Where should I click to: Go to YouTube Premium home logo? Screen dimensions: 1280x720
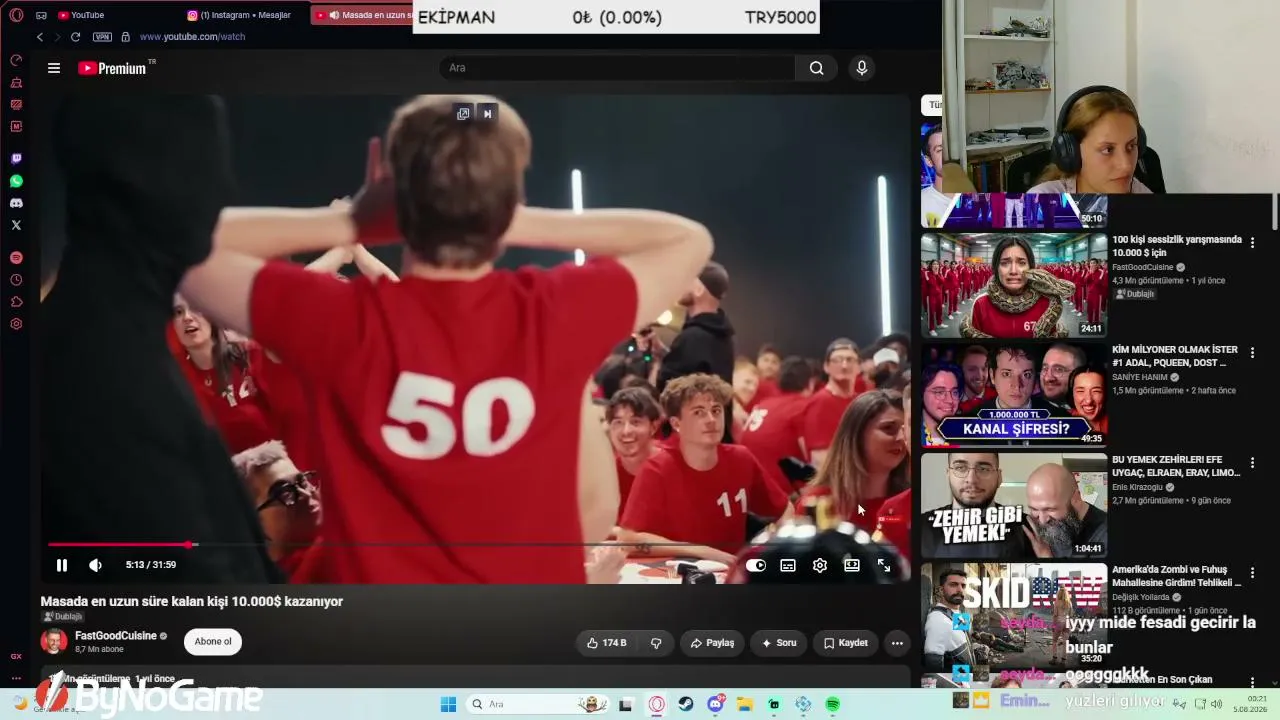[113, 68]
